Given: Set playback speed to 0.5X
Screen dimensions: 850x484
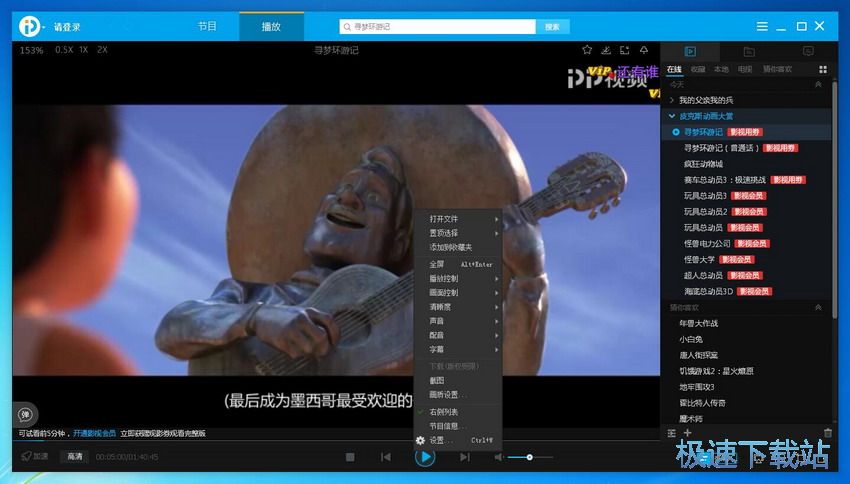Looking at the screenshot, I should 64,50.
